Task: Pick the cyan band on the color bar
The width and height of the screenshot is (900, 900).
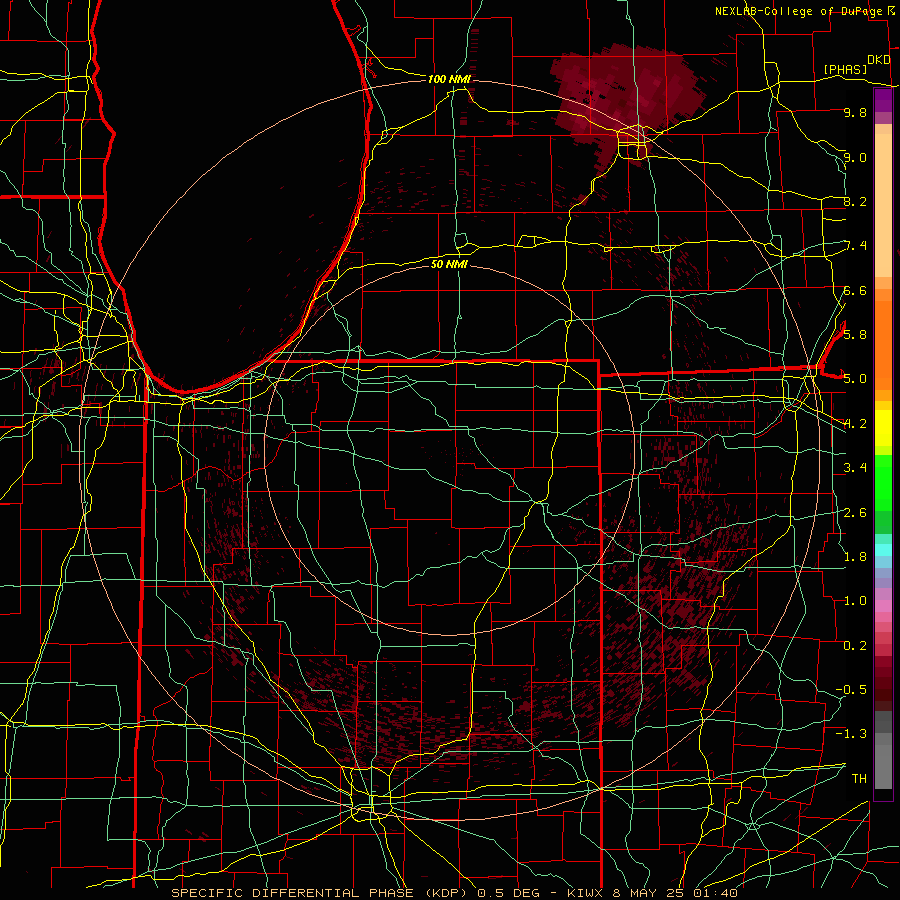Action: pos(883,550)
